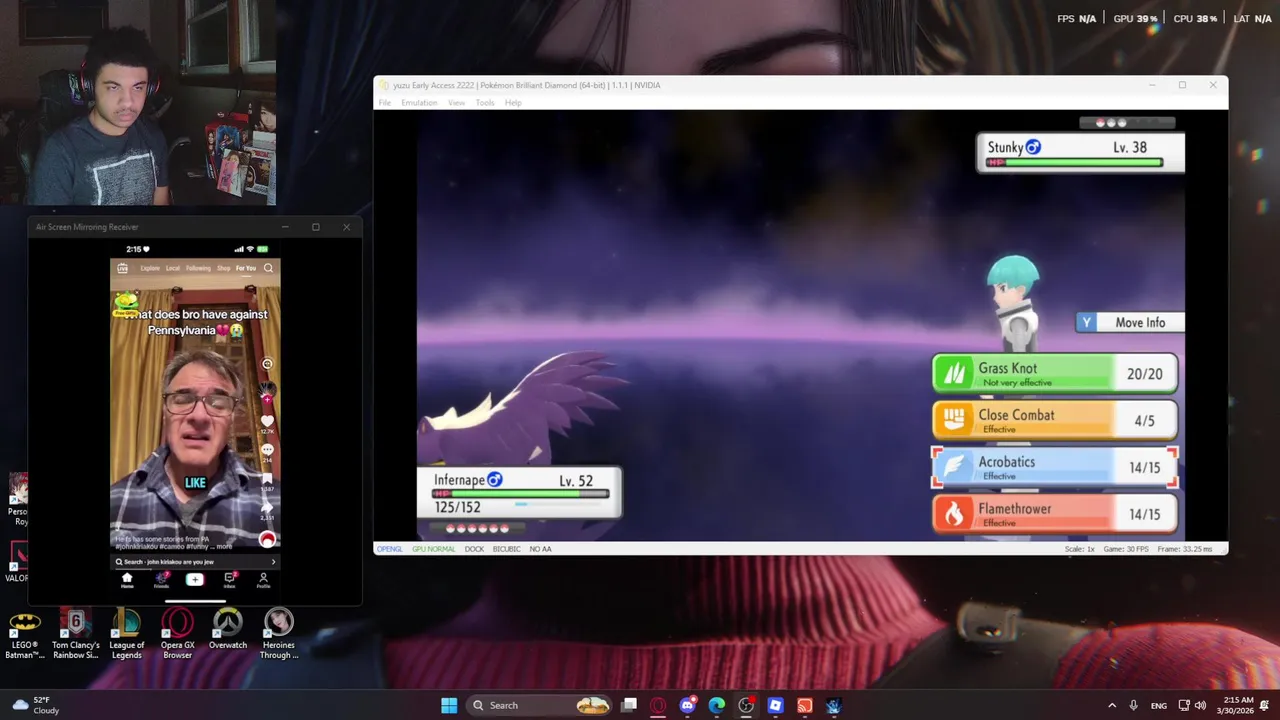1280x720 pixels.
Task: Toggle DOCK mode in yuzu status bar
Action: tap(474, 549)
